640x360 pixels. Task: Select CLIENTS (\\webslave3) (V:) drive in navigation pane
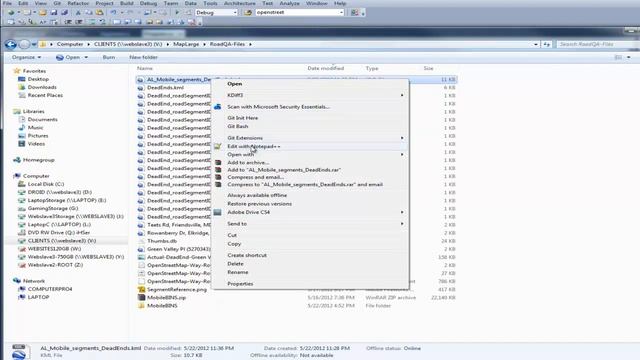pyautogui.click(x=62, y=241)
